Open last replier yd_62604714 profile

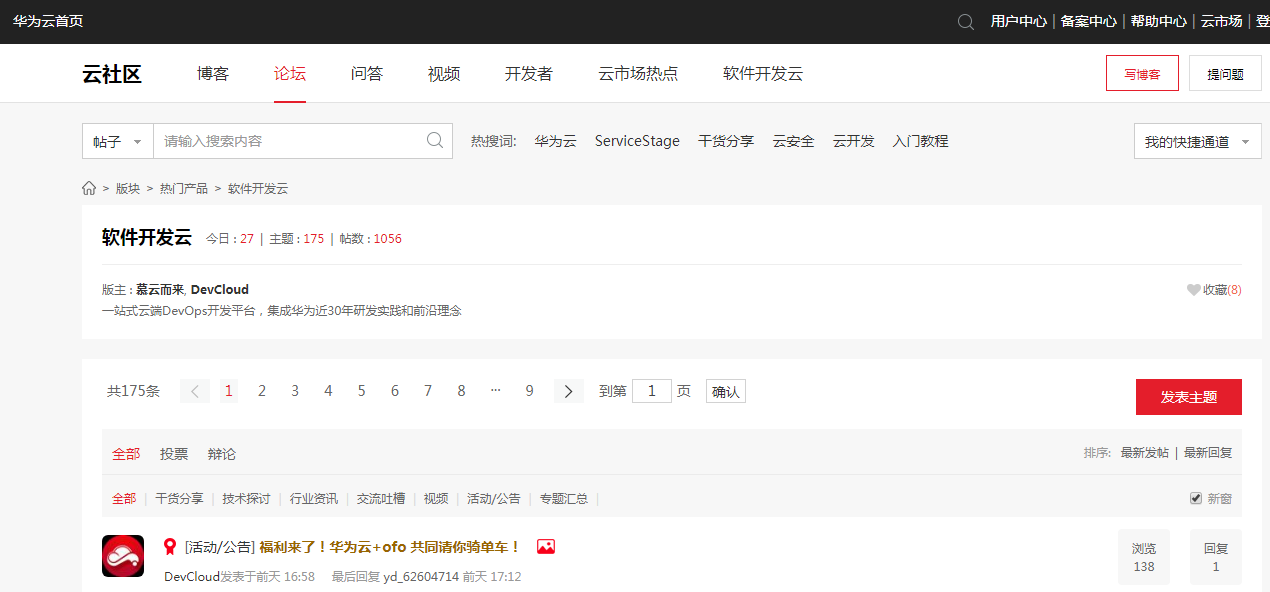(x=421, y=577)
